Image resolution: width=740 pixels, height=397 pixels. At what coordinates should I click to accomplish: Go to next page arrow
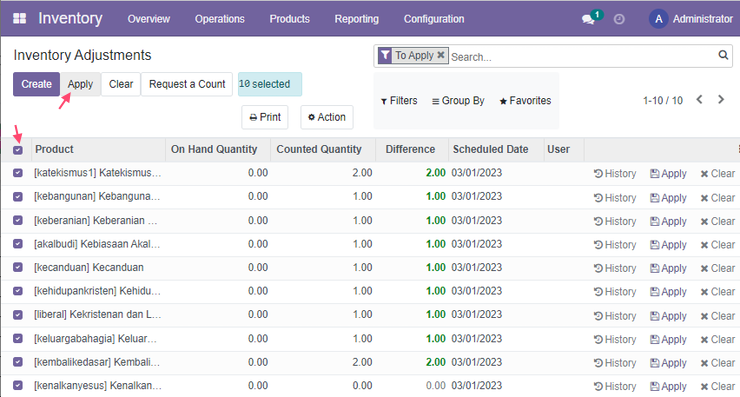721,100
